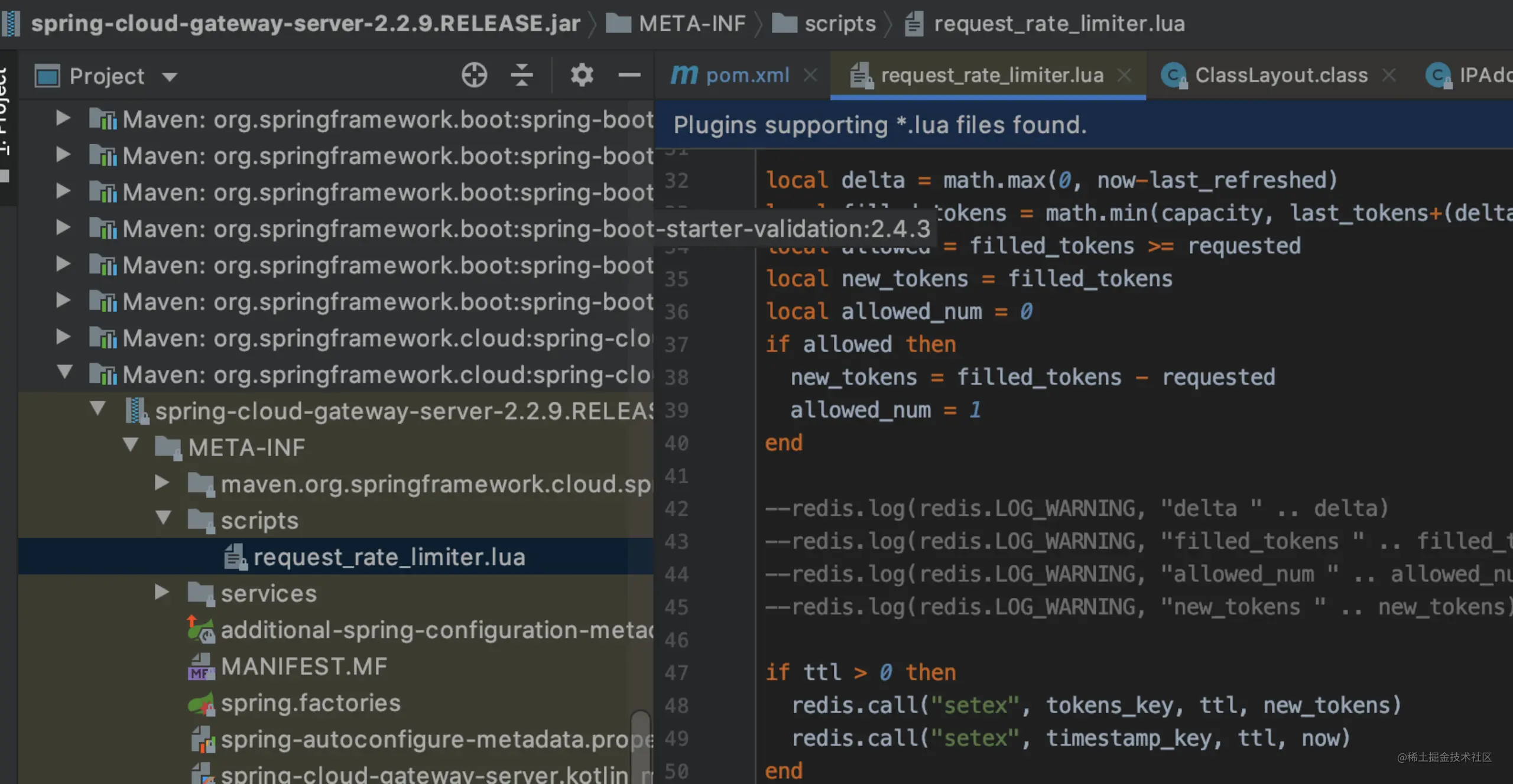
Task: Click the Maven 'm' icon on pom.xml tab
Action: coord(684,75)
